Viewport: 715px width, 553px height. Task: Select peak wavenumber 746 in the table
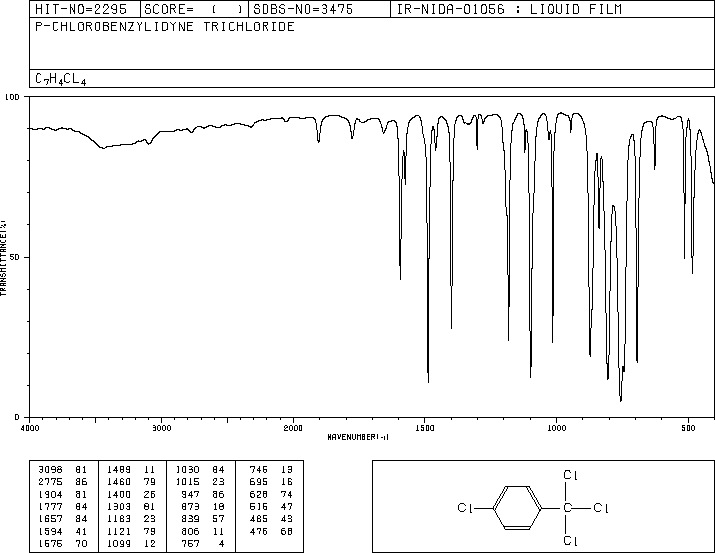coord(259,470)
